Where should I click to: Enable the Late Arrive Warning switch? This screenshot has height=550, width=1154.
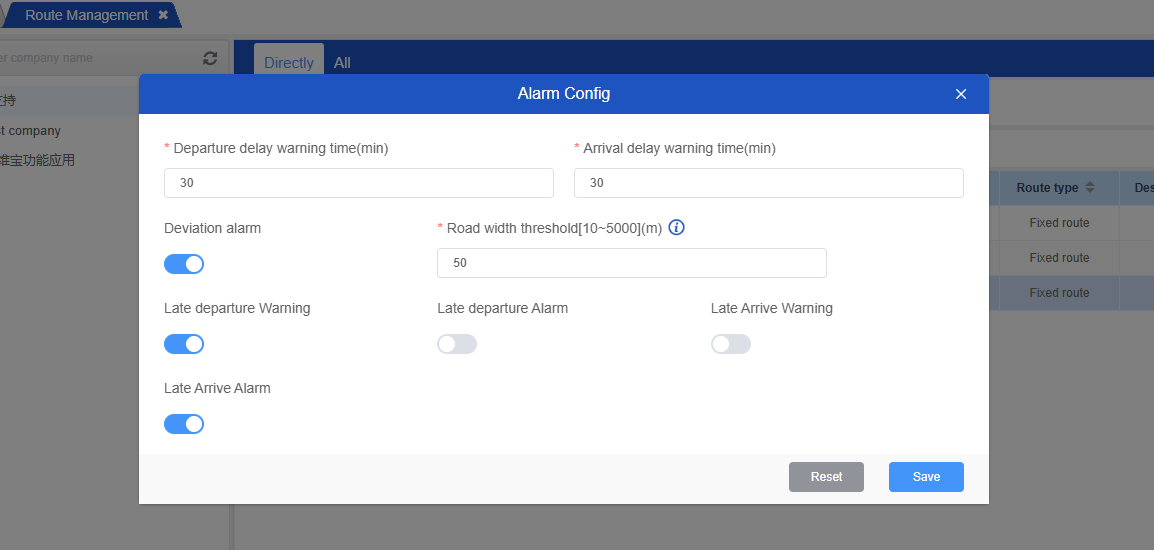pos(731,344)
